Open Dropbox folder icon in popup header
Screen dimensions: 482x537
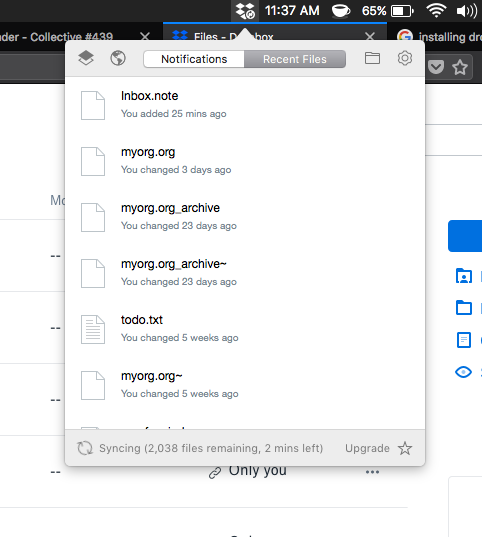click(372, 58)
